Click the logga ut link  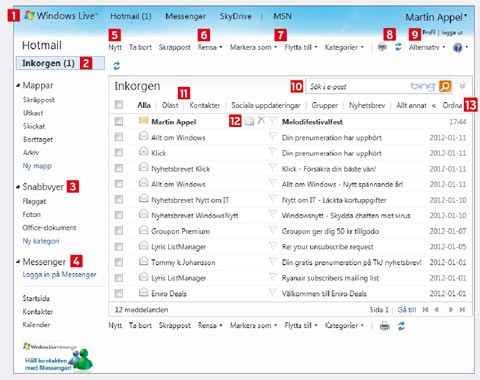click(452, 33)
